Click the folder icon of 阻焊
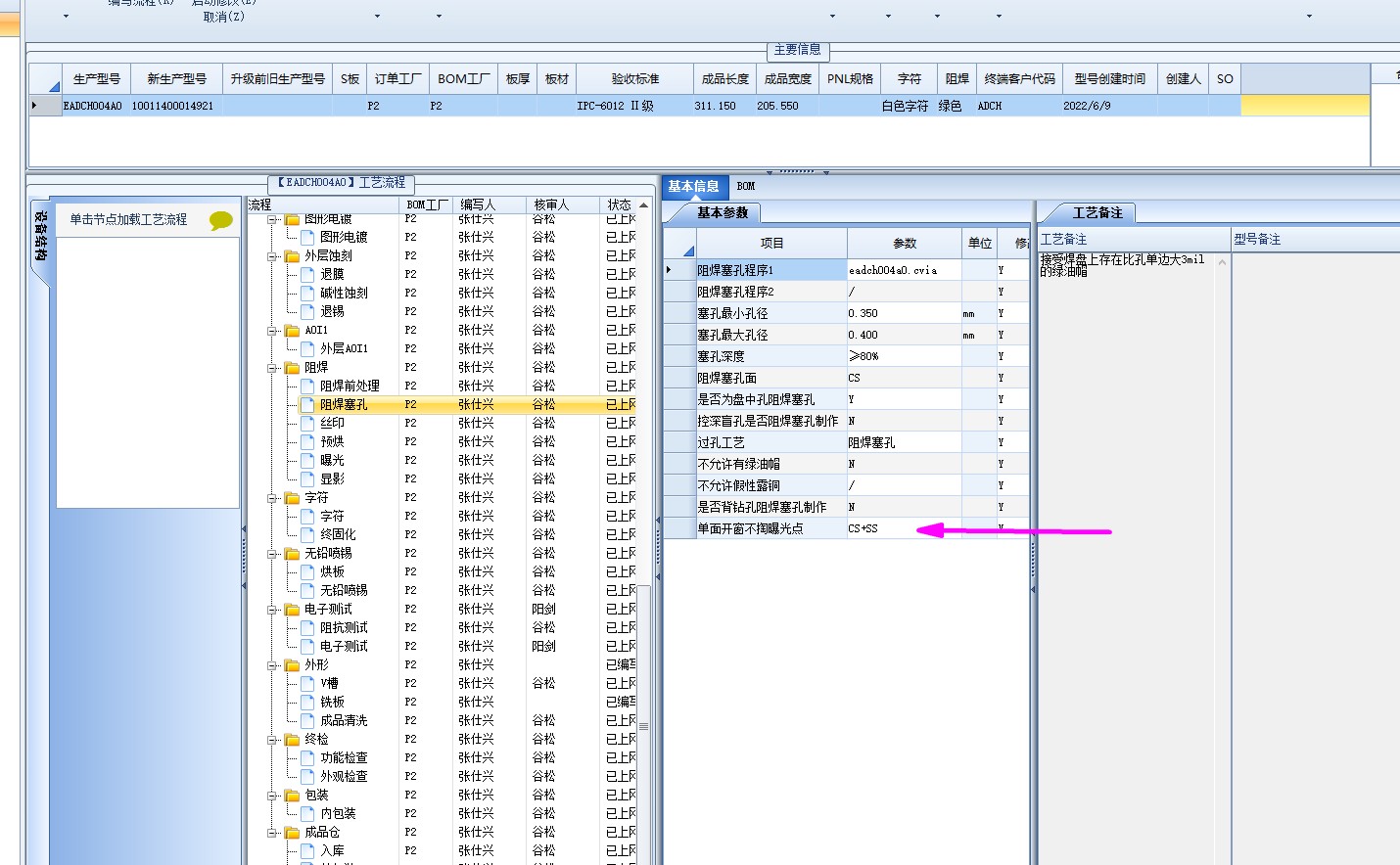The image size is (1400, 865). (x=292, y=368)
